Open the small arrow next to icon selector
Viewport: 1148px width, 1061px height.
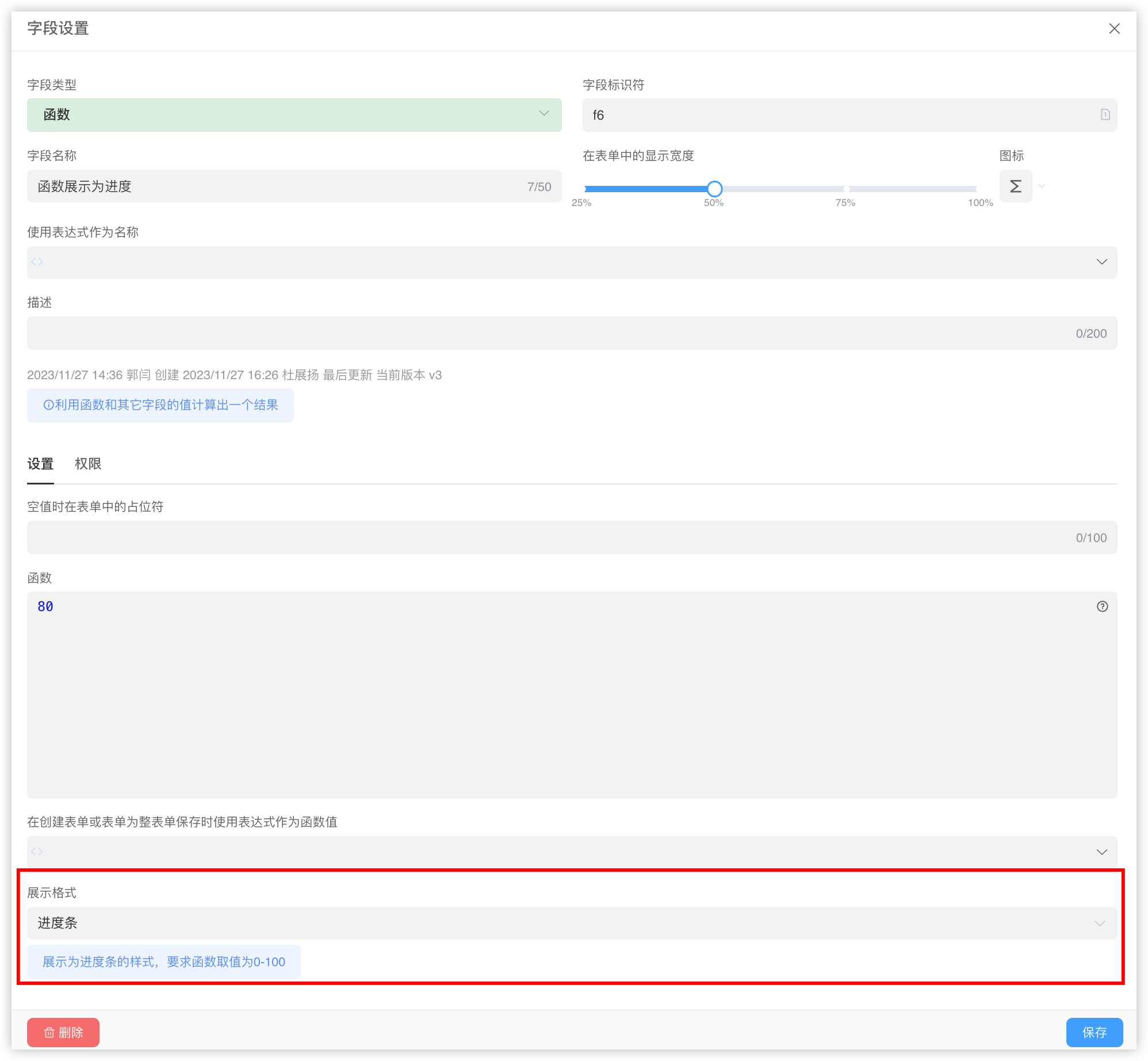(x=1042, y=186)
